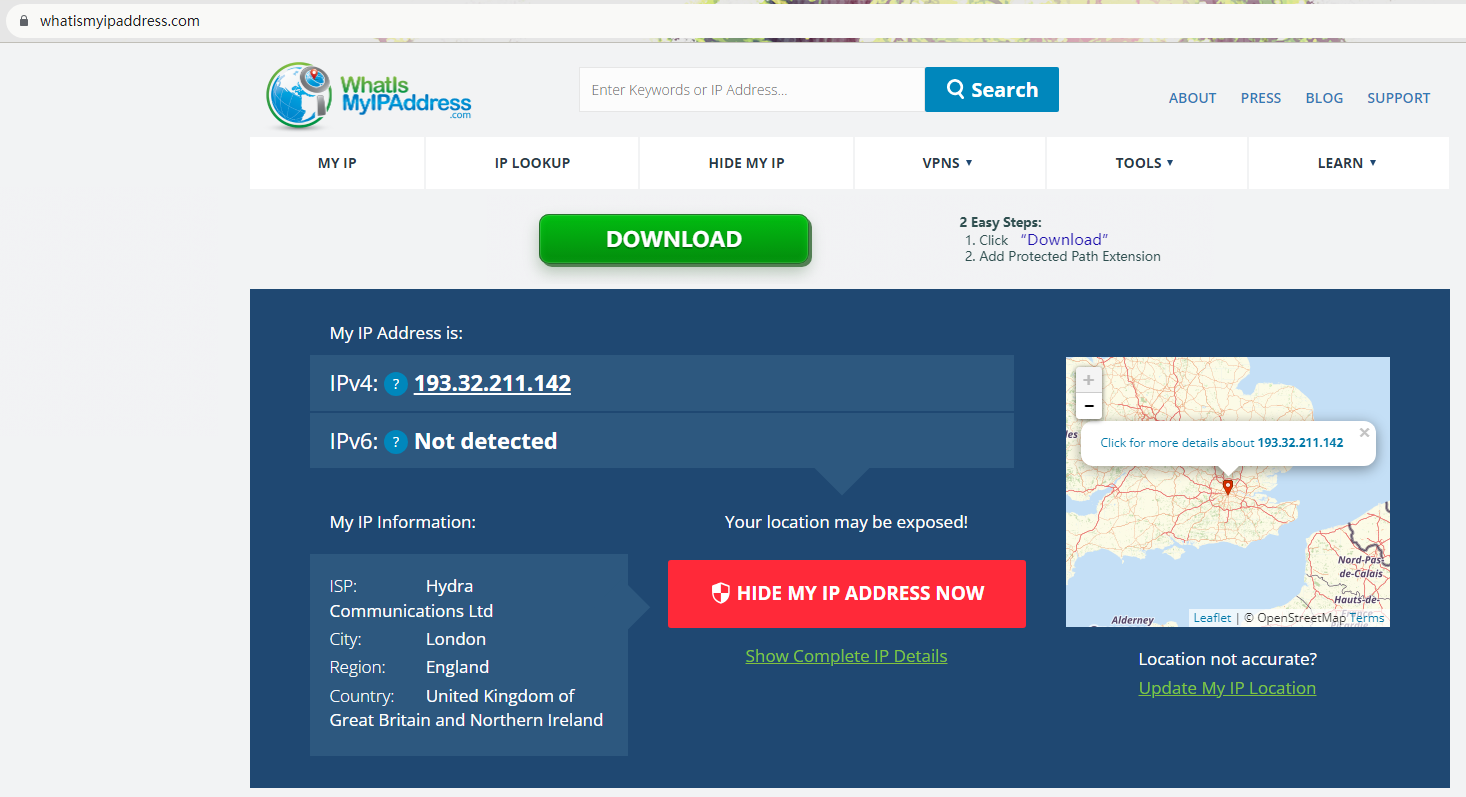Click the ISP value "Hydra"

449,586
